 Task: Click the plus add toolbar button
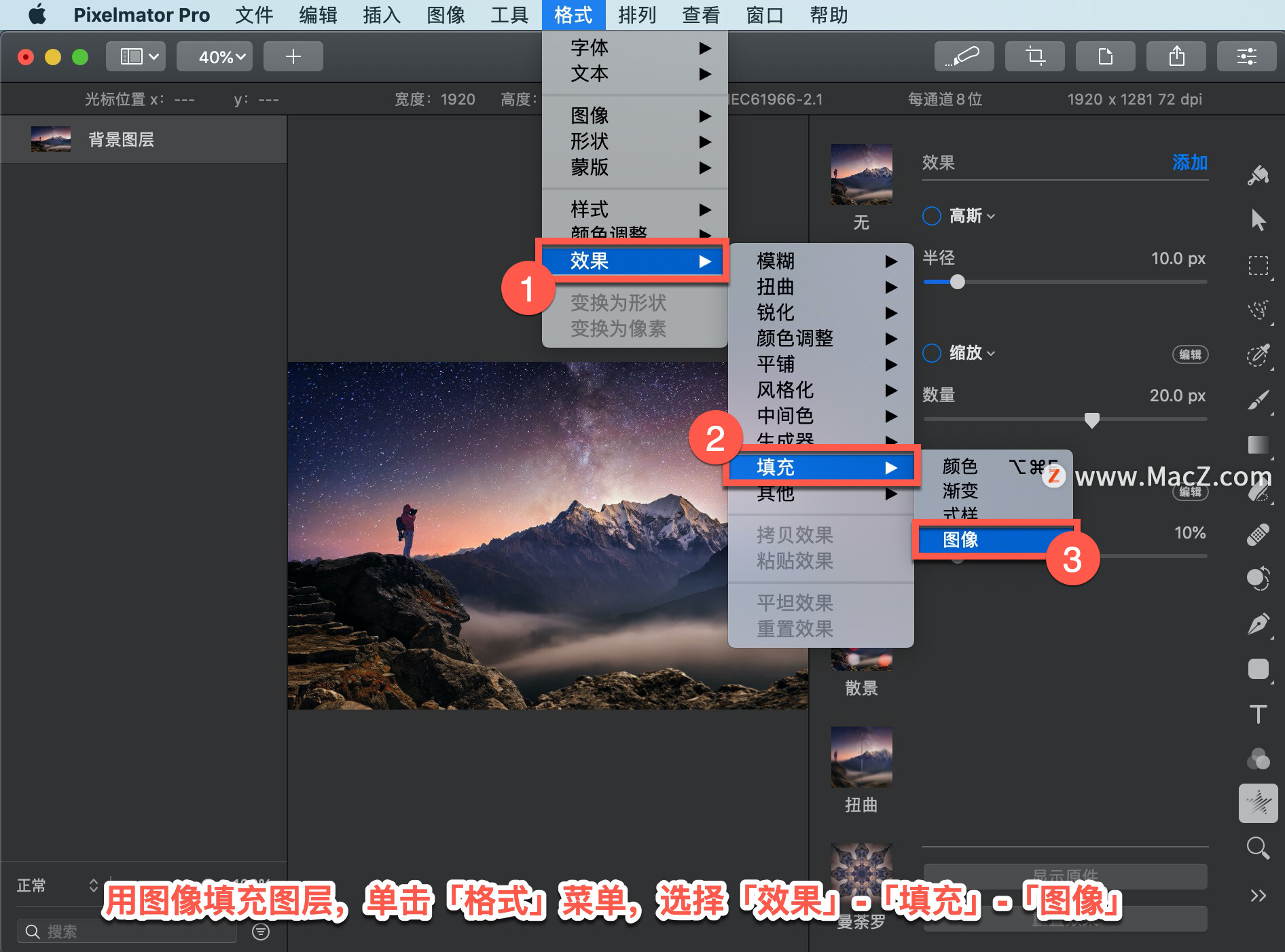click(x=293, y=56)
